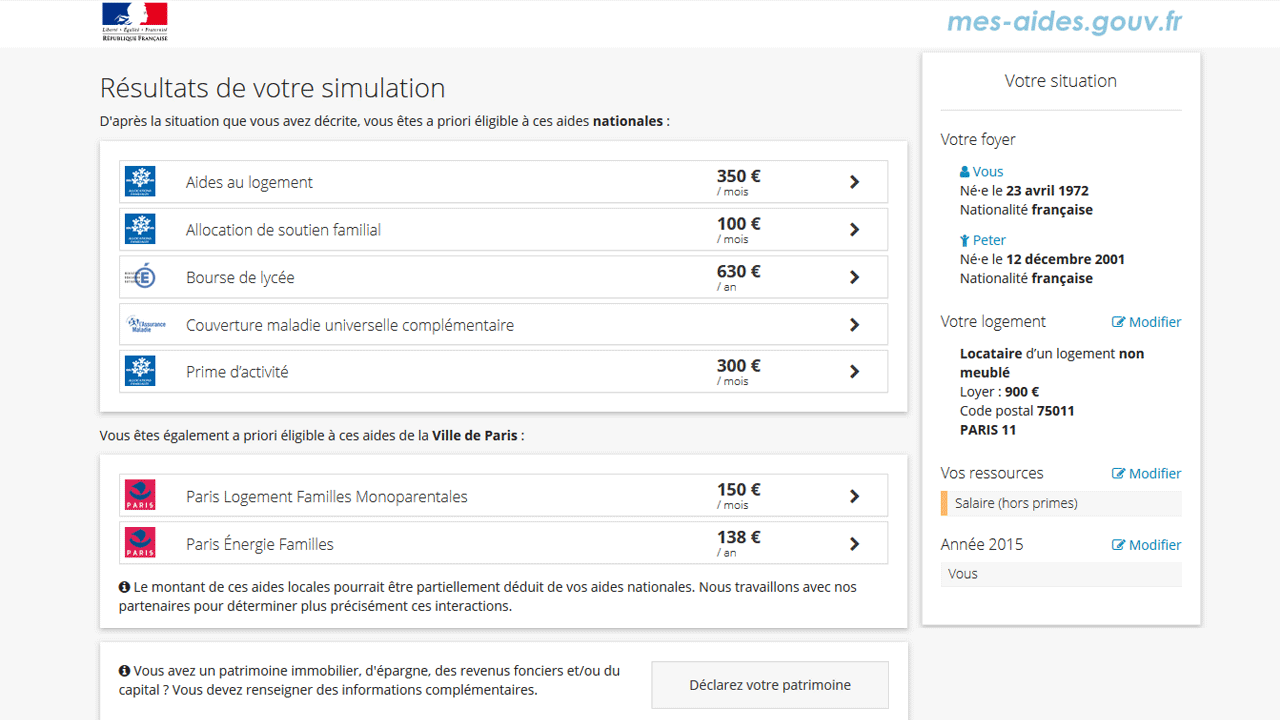1280x720 pixels.
Task: Click the 100 € monthly amount
Action: click(x=739, y=224)
